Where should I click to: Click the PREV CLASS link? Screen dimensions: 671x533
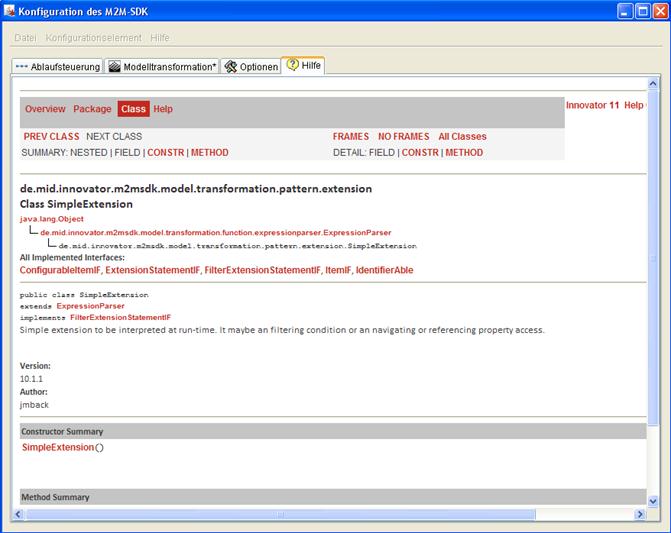coord(50,136)
